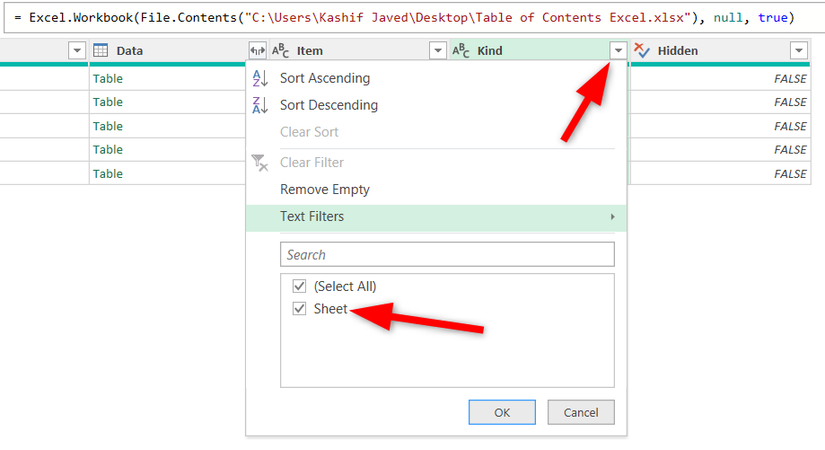Cancel the filter dialog

point(581,412)
